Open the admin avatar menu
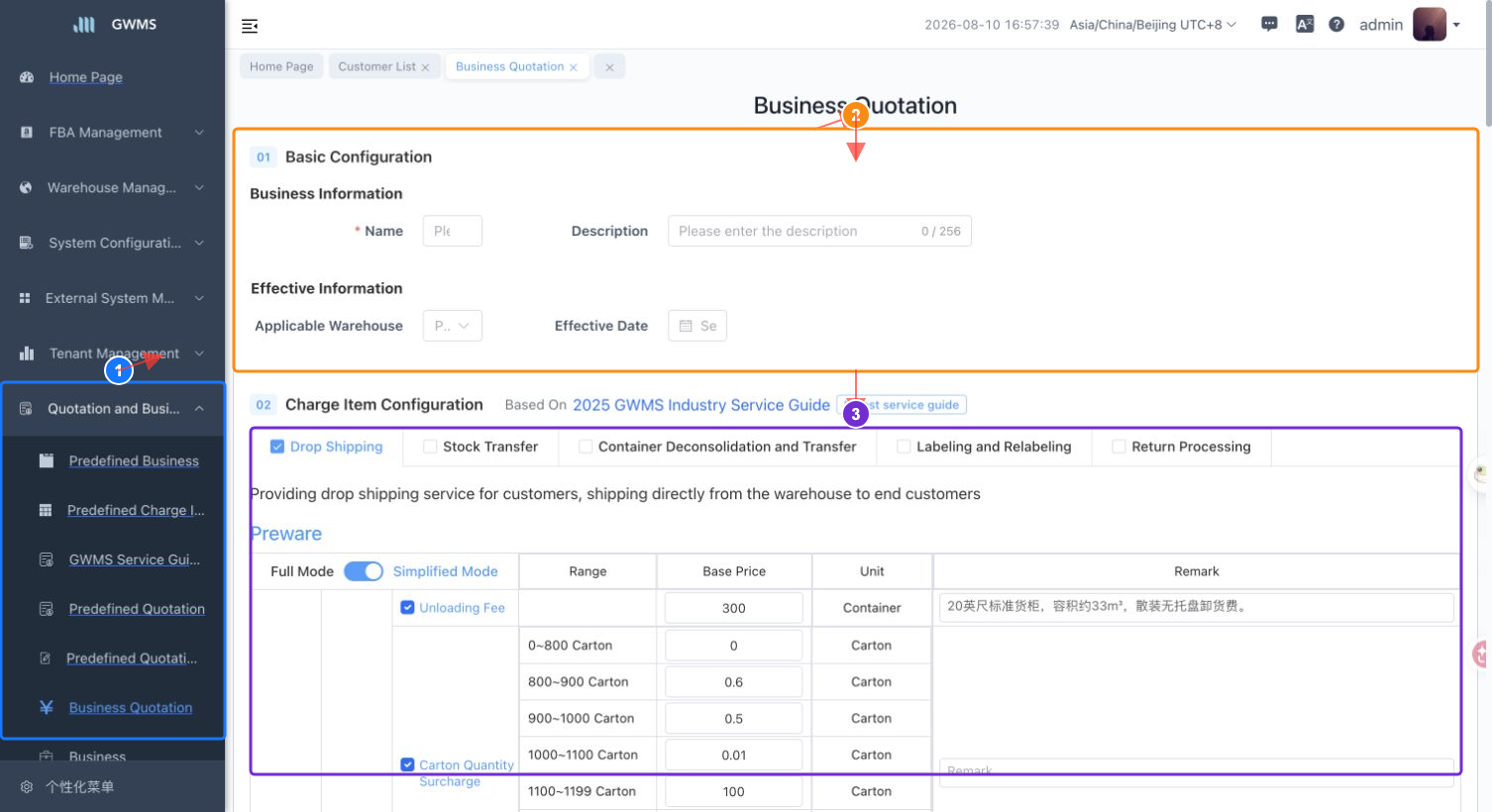Viewport: 1492px width, 812px height. [1430, 24]
